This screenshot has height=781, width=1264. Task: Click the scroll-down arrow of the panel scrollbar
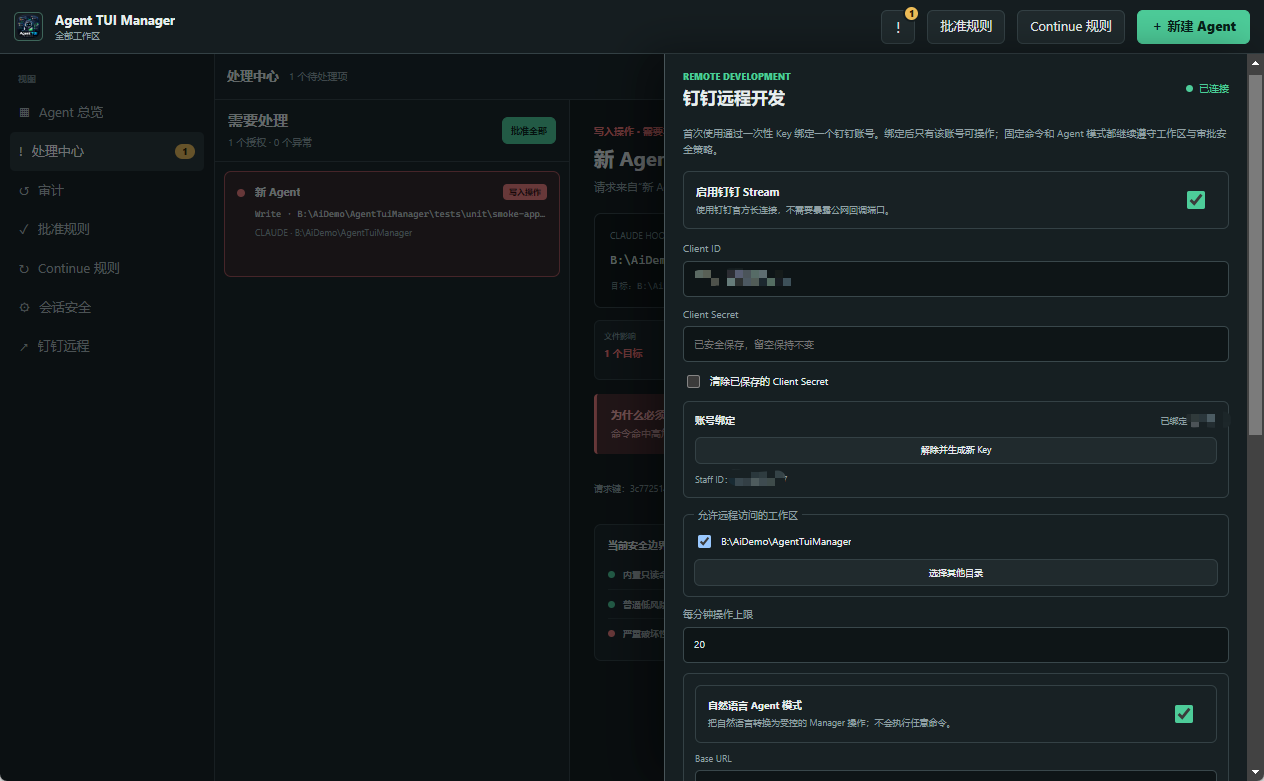[x=1256, y=773]
